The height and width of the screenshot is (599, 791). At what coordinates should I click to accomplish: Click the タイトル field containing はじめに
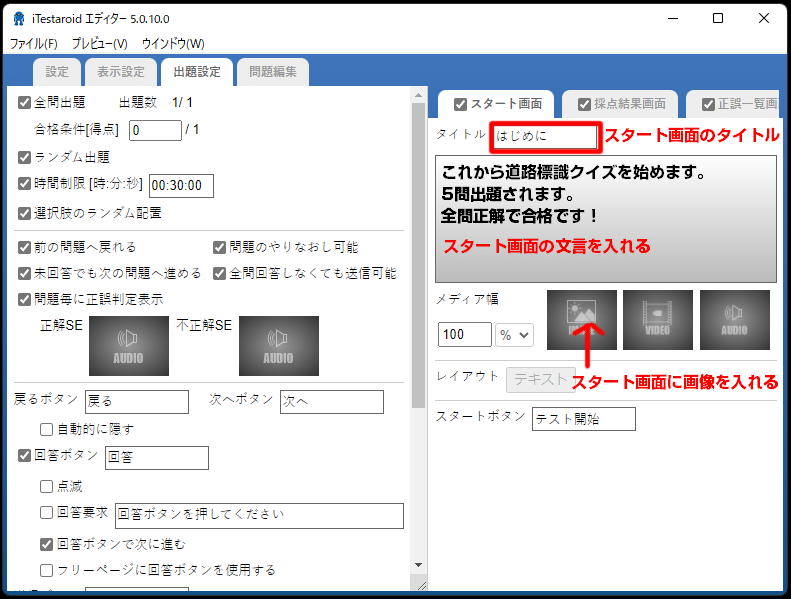545,136
